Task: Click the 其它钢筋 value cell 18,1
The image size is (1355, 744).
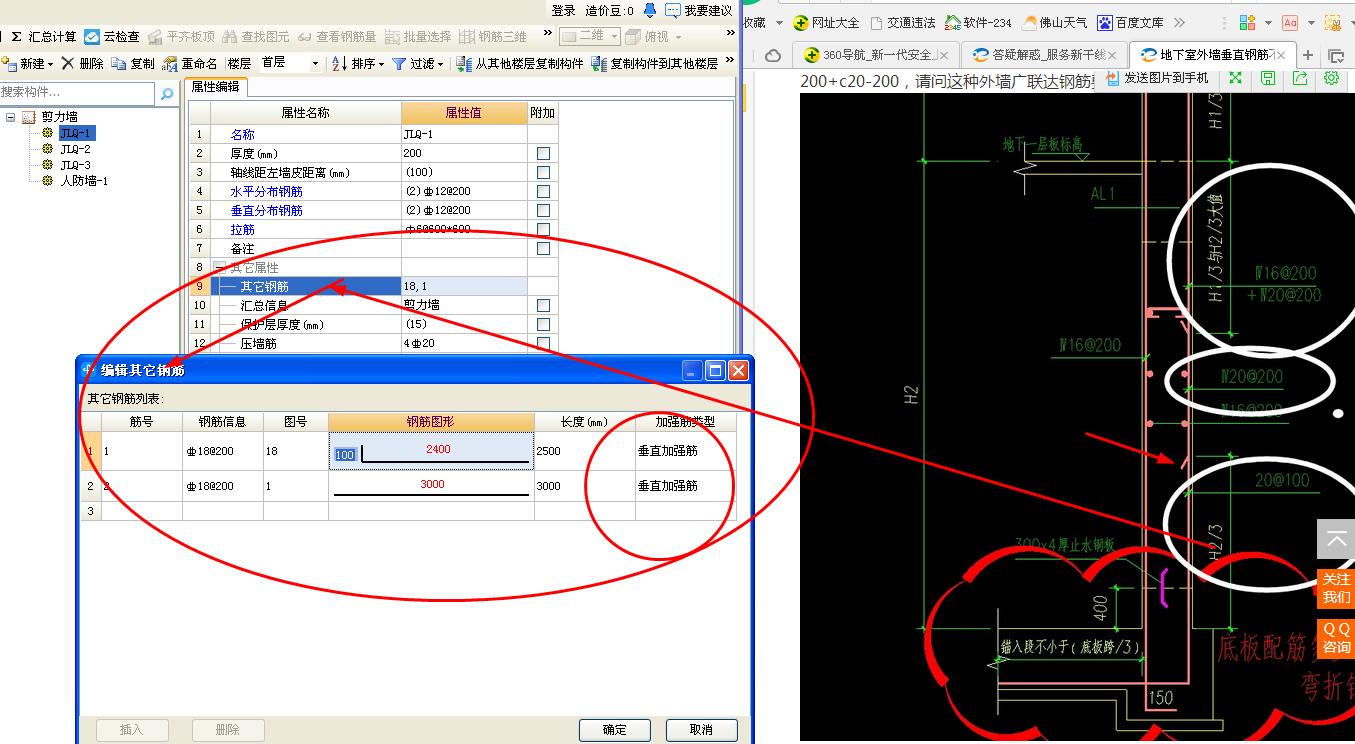Action: tap(464, 287)
